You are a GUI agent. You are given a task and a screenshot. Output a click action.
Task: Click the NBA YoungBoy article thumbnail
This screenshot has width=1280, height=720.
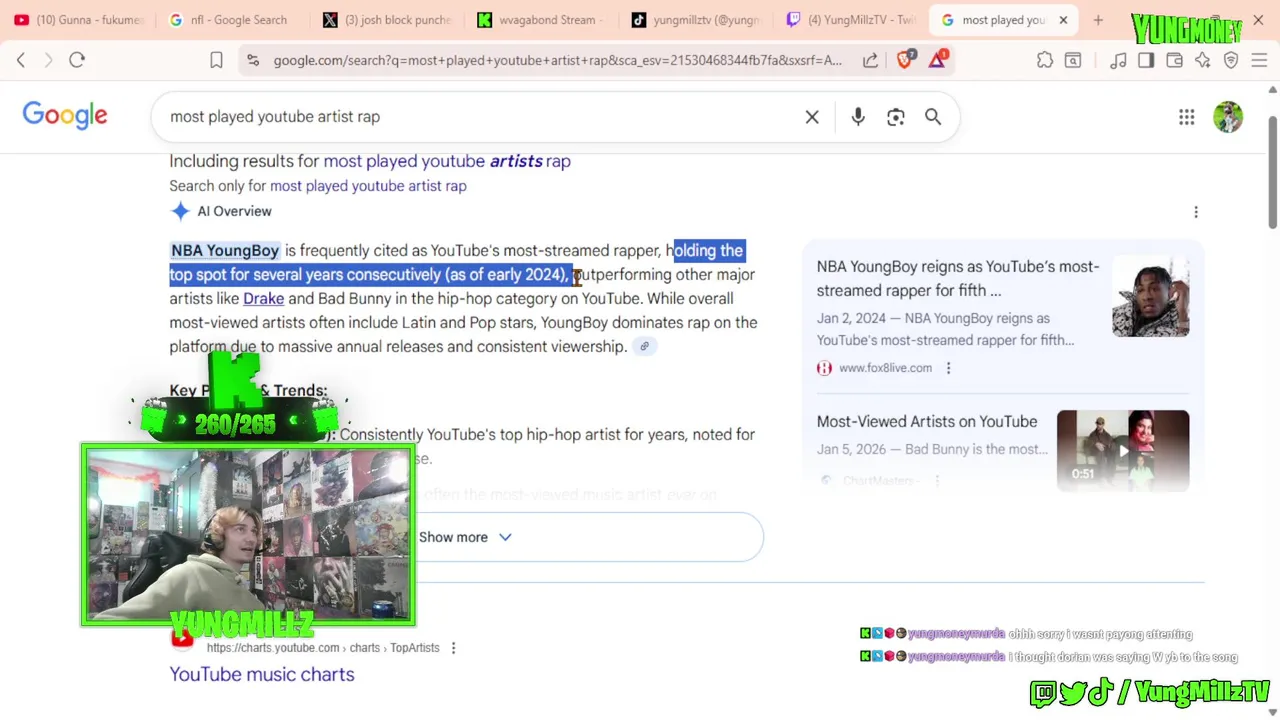click(x=1150, y=297)
